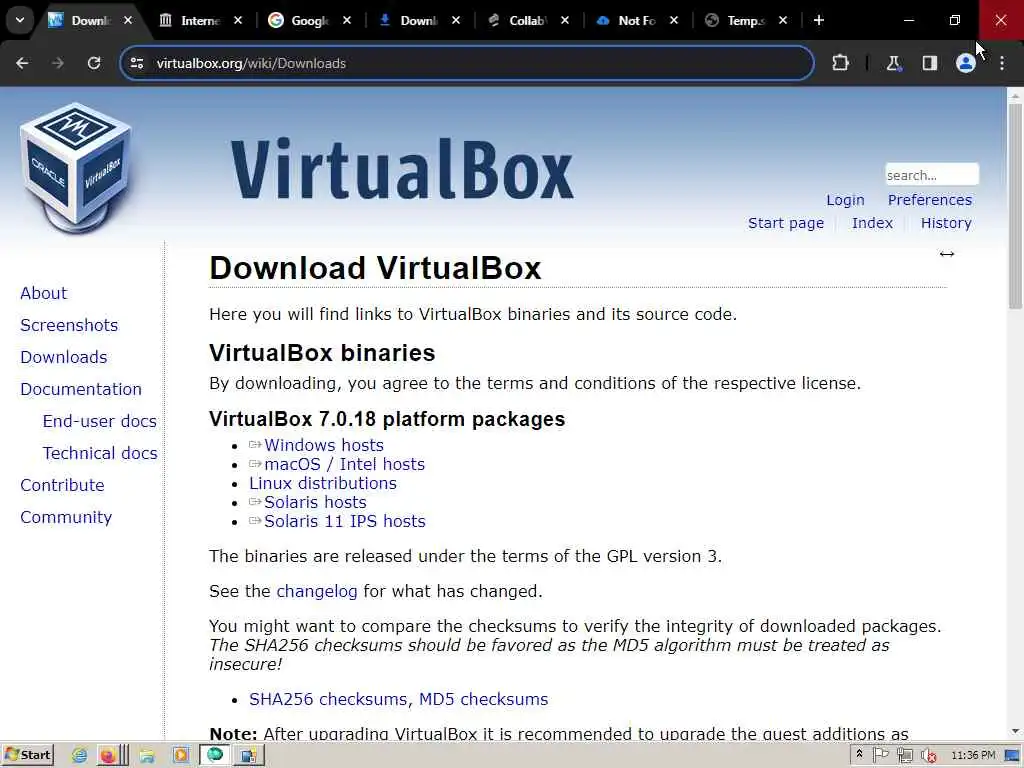
Task: Click the page vertical scrollbar thumb
Action: coord(1015,206)
